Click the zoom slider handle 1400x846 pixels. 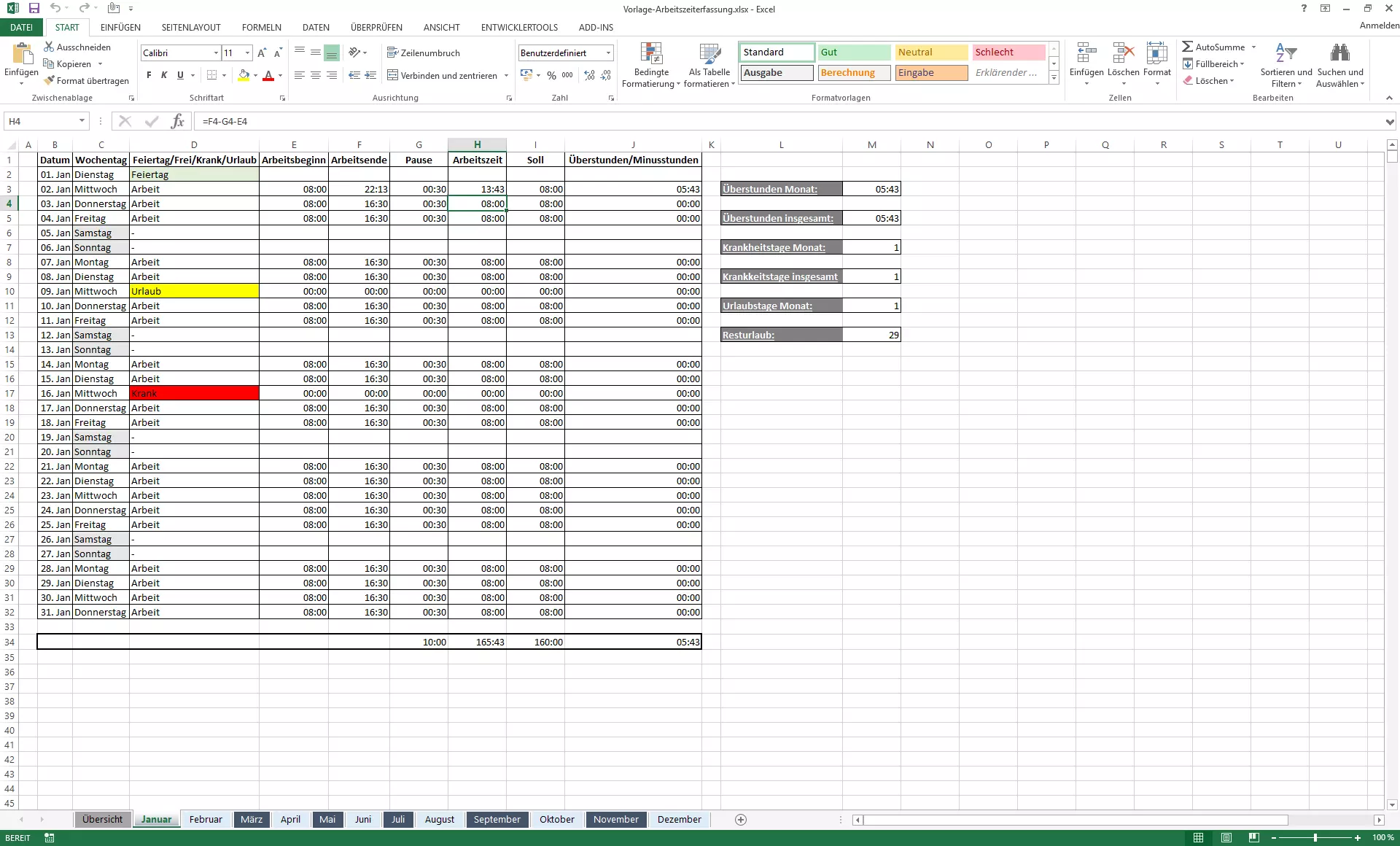click(x=1315, y=838)
